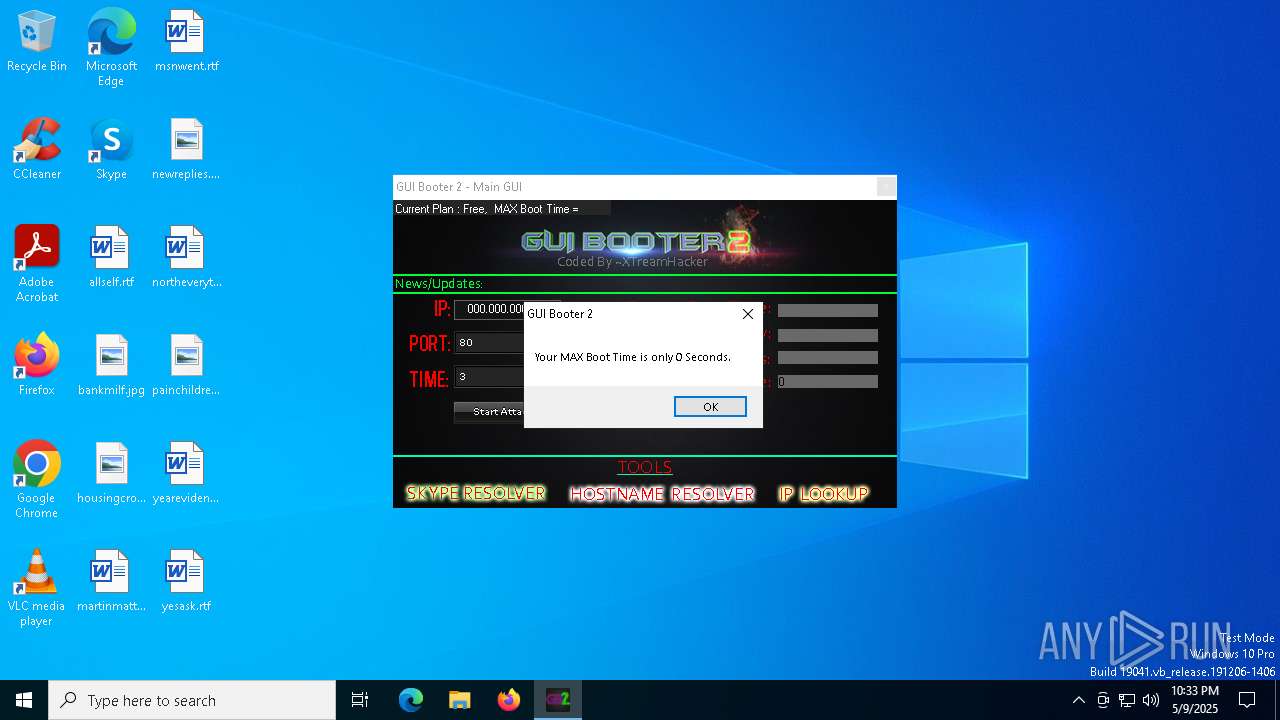The width and height of the screenshot is (1280, 720).
Task: Select the Adobe Acrobat desktop shortcut
Action: 37,264
